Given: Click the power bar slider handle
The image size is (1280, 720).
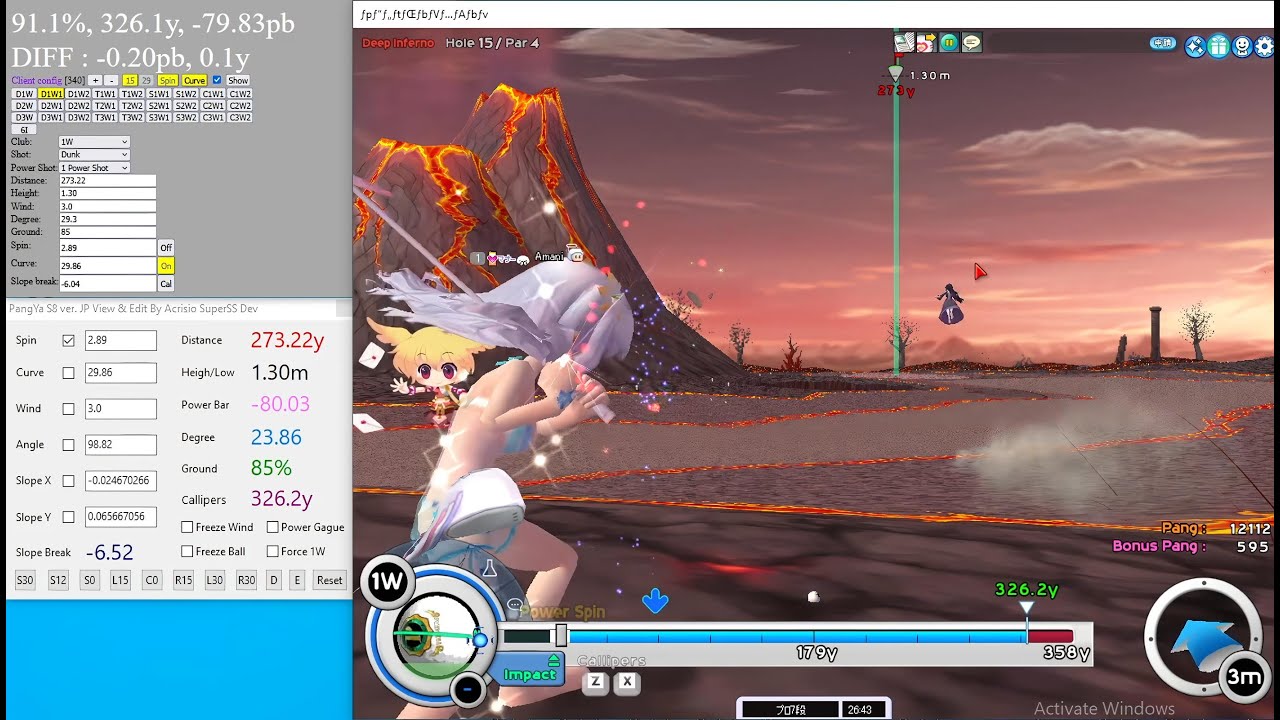Looking at the screenshot, I should 561,636.
